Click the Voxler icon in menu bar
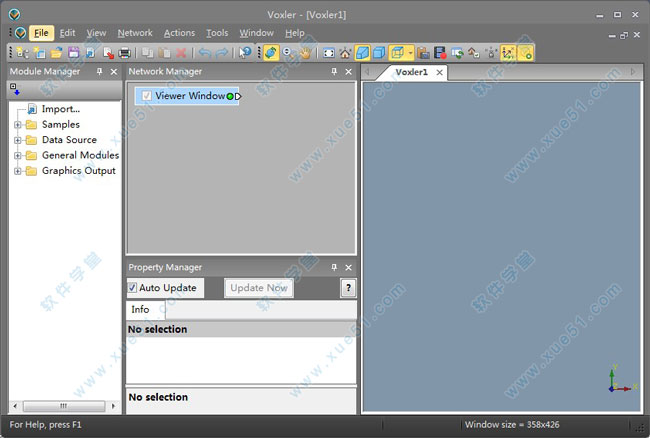The image size is (650, 438). coord(20,33)
